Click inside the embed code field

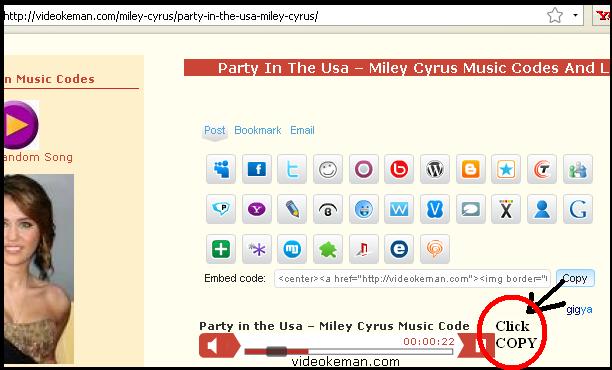412,279
